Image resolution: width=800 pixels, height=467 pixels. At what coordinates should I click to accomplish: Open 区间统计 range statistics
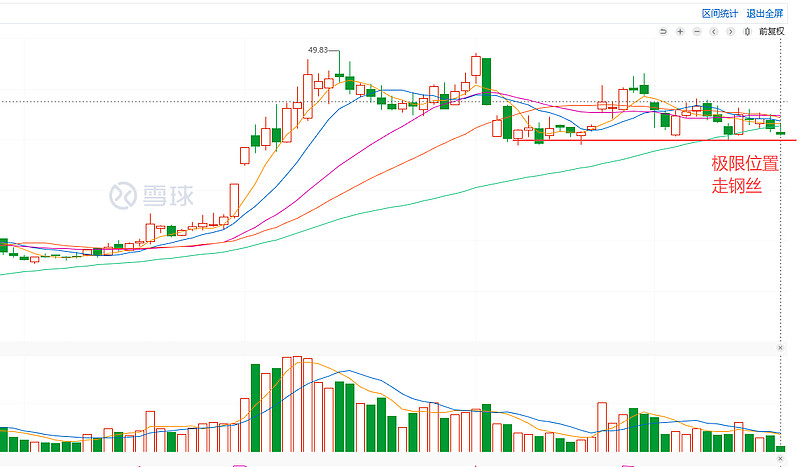(720, 14)
